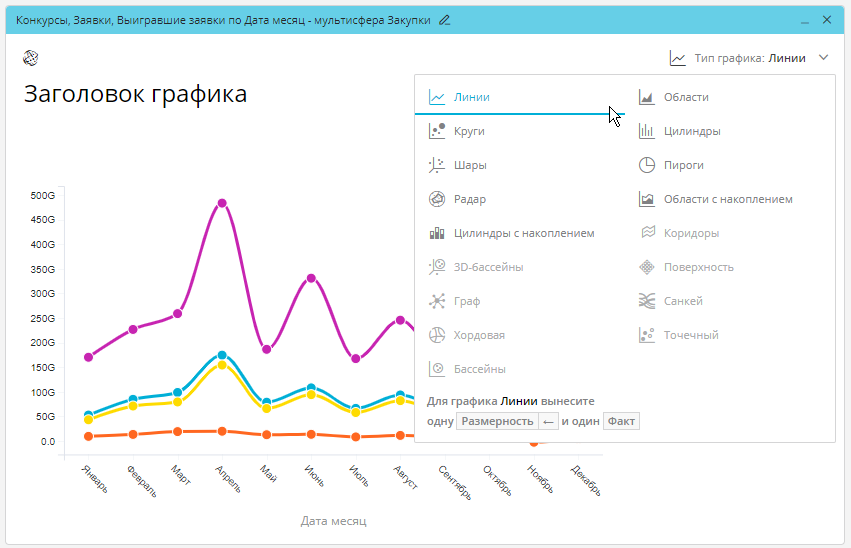Choose the Области area chart icon

(x=647, y=97)
